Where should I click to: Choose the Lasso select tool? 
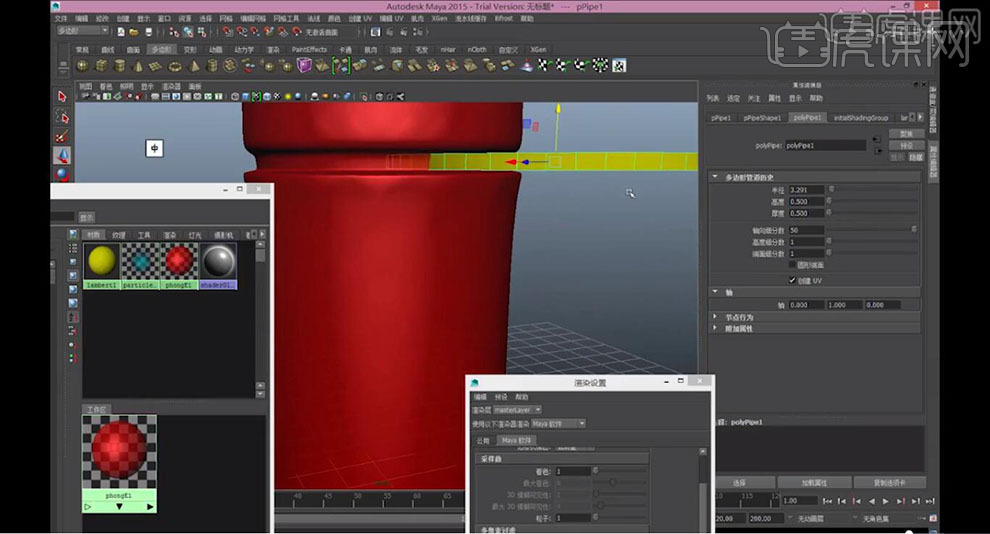pyautogui.click(x=62, y=116)
